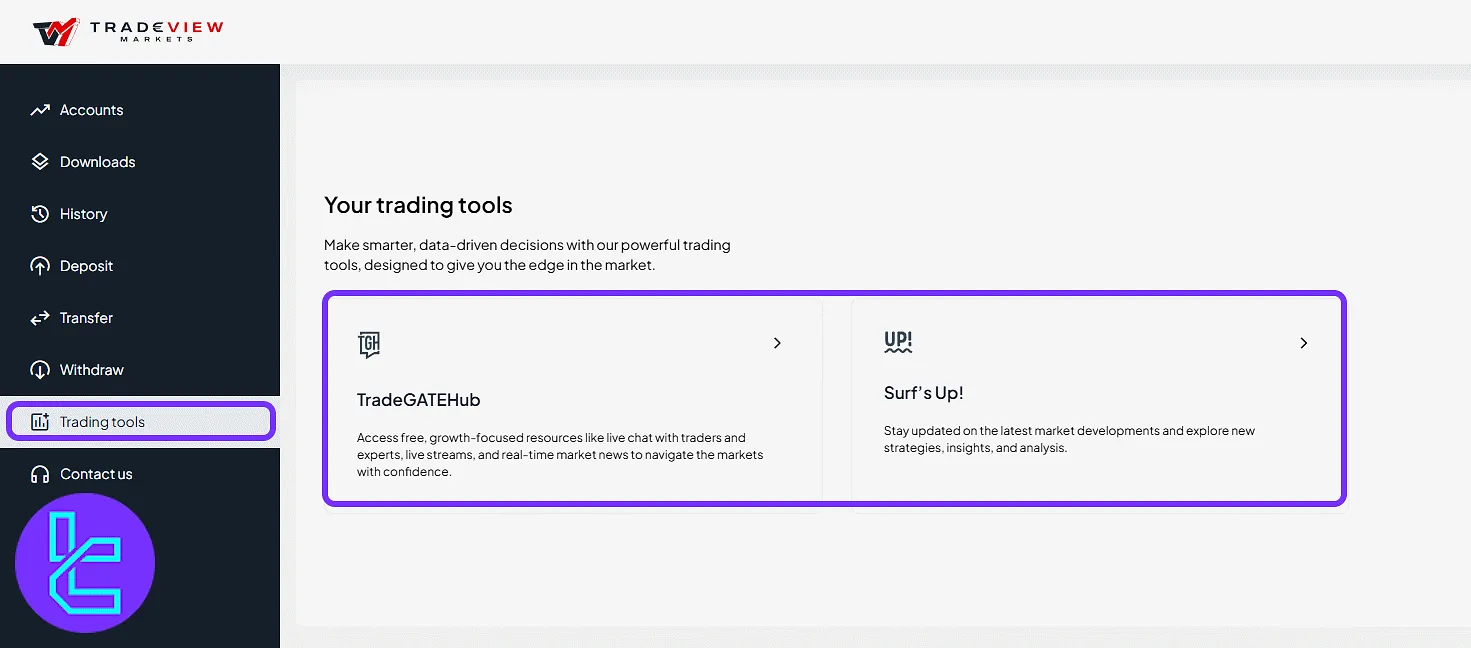1471x648 pixels.
Task: Click the Downloads layers icon
Action: [x=40, y=162]
